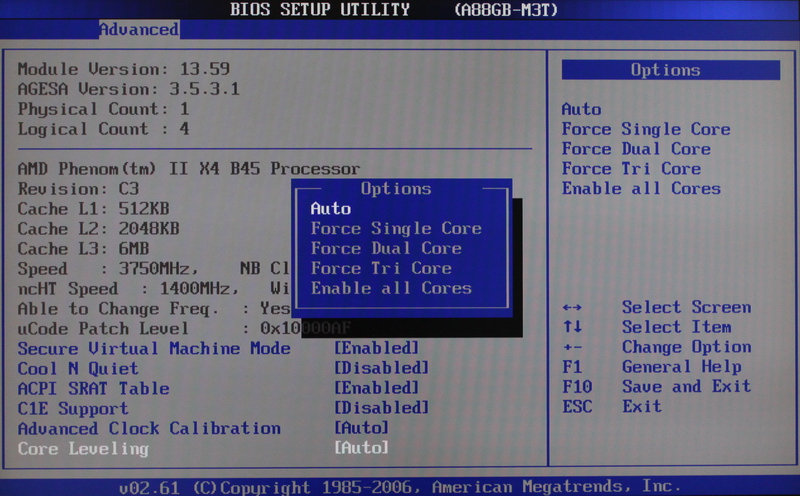Click the F10 key hint
Screen dimensions: 800x496
577,387
